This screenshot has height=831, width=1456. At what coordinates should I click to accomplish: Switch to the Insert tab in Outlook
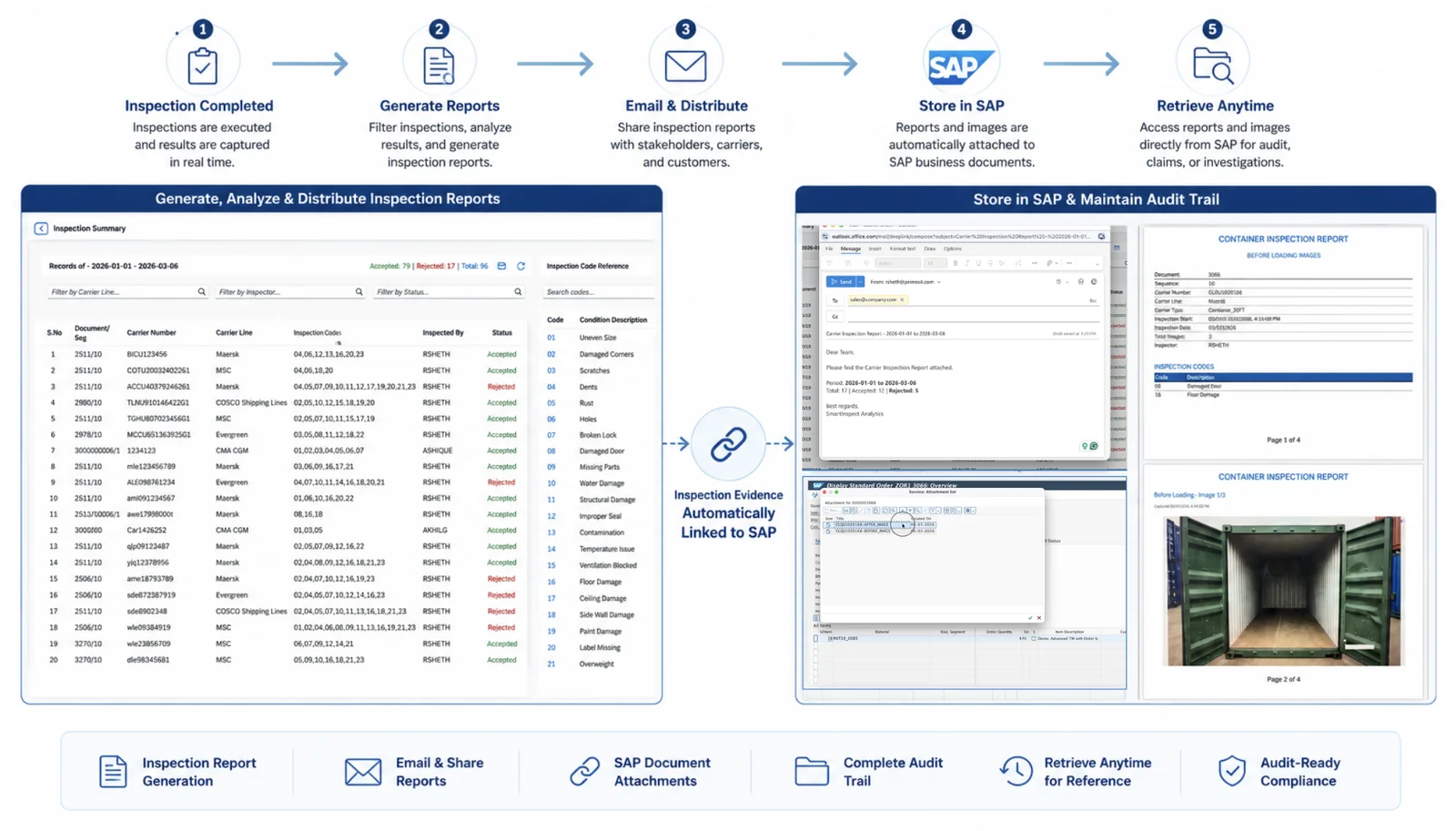coord(875,248)
